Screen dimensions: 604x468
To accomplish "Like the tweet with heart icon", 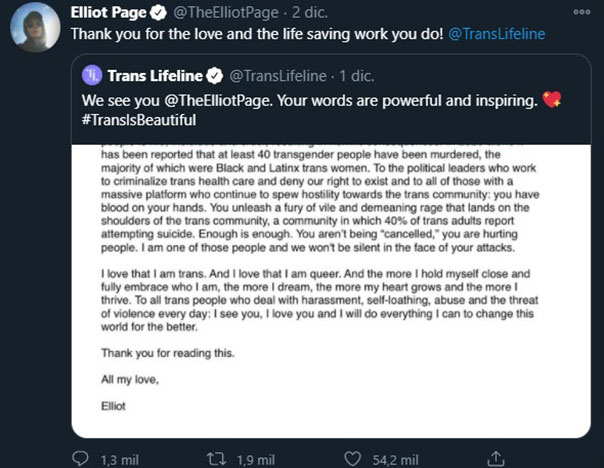I will click(352, 459).
